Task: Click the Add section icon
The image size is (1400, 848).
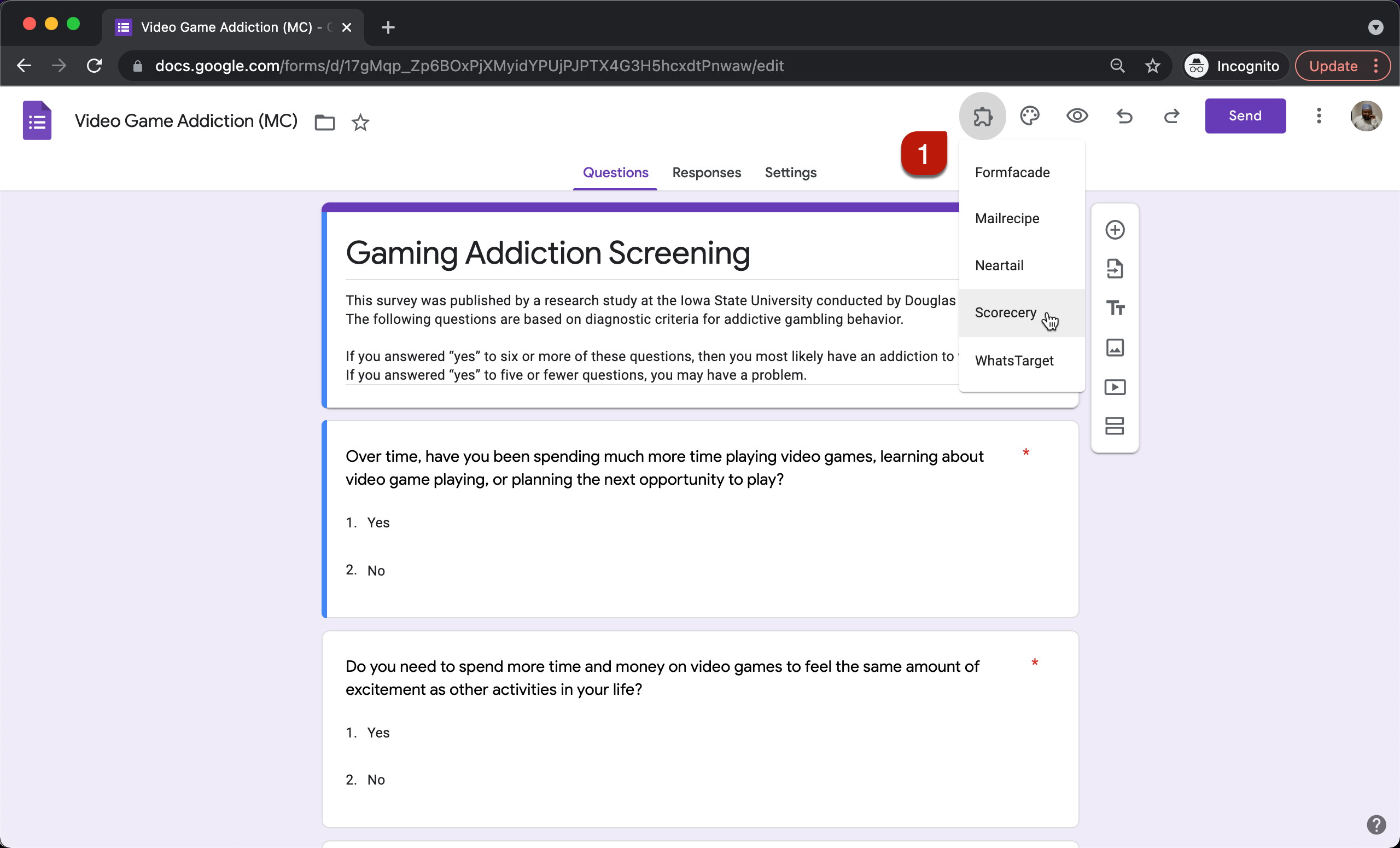Action: pos(1115,426)
